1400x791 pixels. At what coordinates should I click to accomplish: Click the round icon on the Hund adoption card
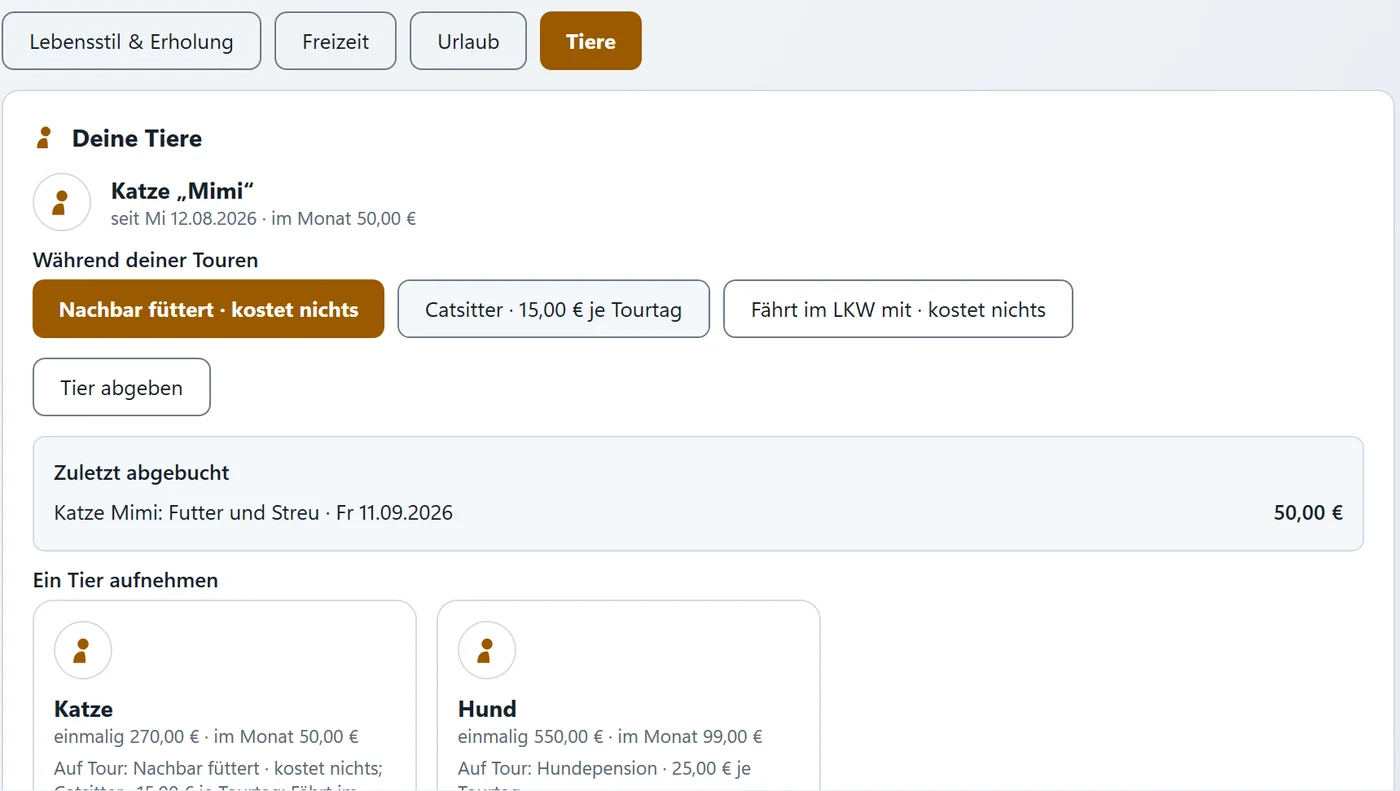click(x=487, y=650)
